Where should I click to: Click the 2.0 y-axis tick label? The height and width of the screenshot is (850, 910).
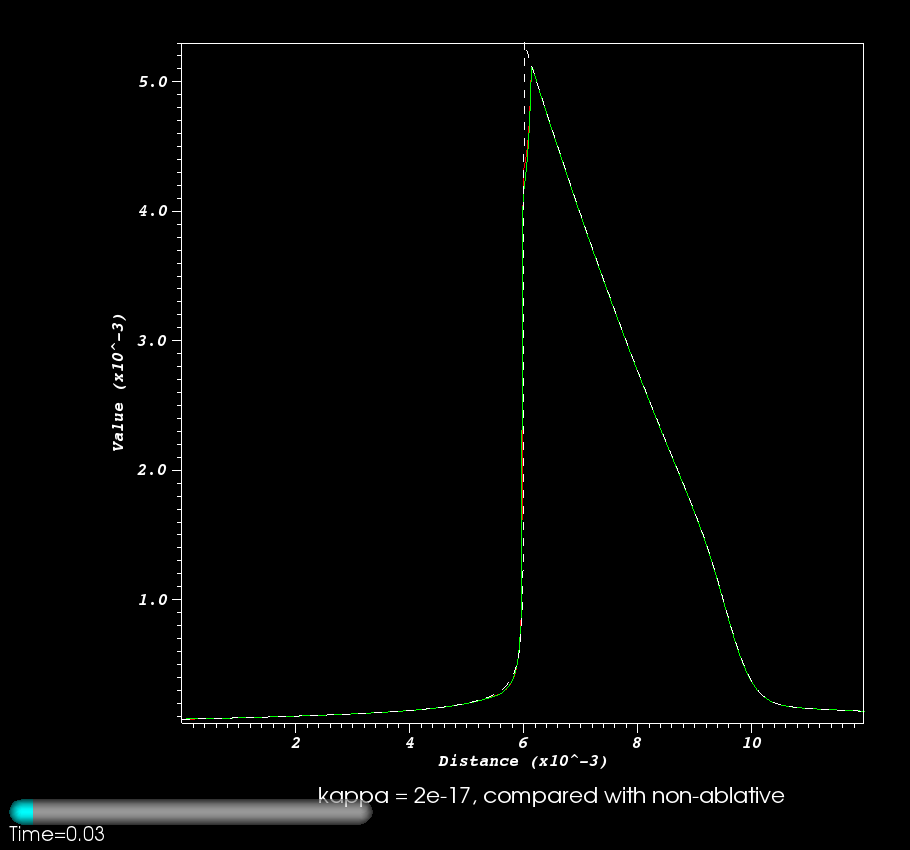coord(153,470)
